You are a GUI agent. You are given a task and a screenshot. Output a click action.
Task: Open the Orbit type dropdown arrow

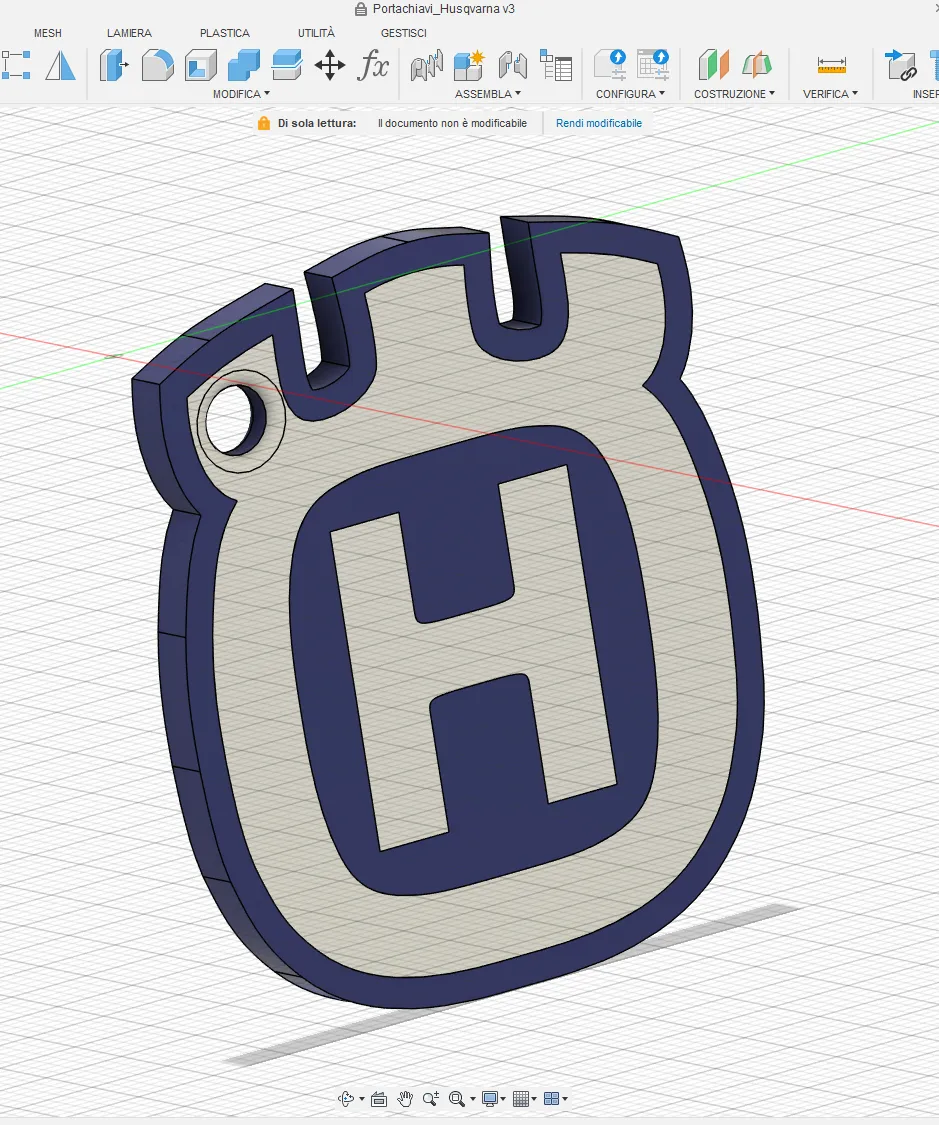[362, 1099]
